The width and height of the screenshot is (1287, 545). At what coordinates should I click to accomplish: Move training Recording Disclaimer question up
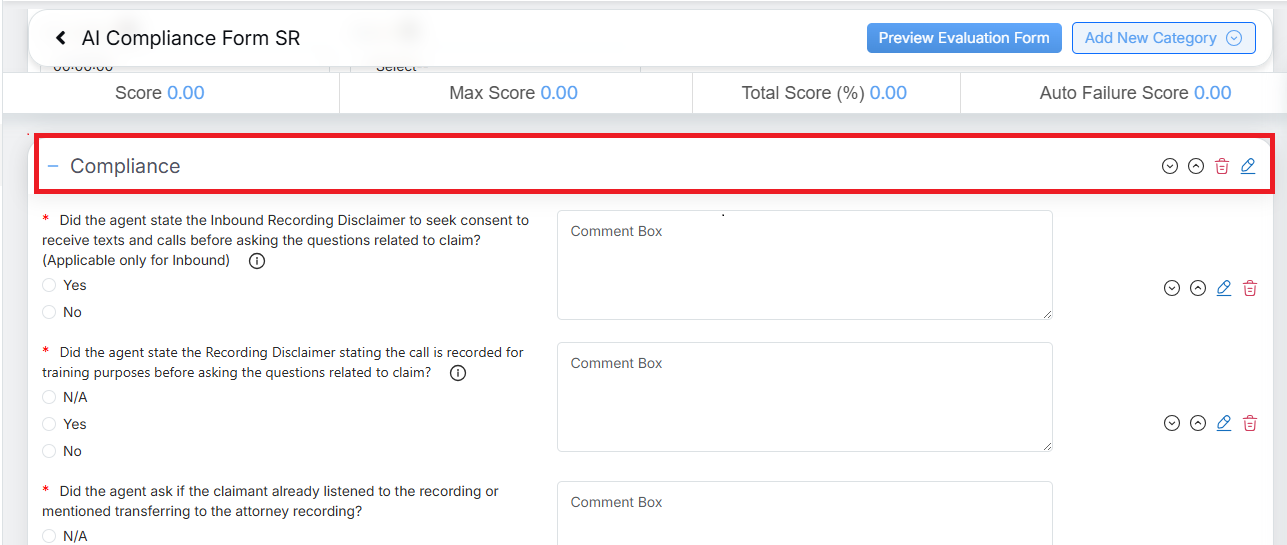coord(1198,423)
